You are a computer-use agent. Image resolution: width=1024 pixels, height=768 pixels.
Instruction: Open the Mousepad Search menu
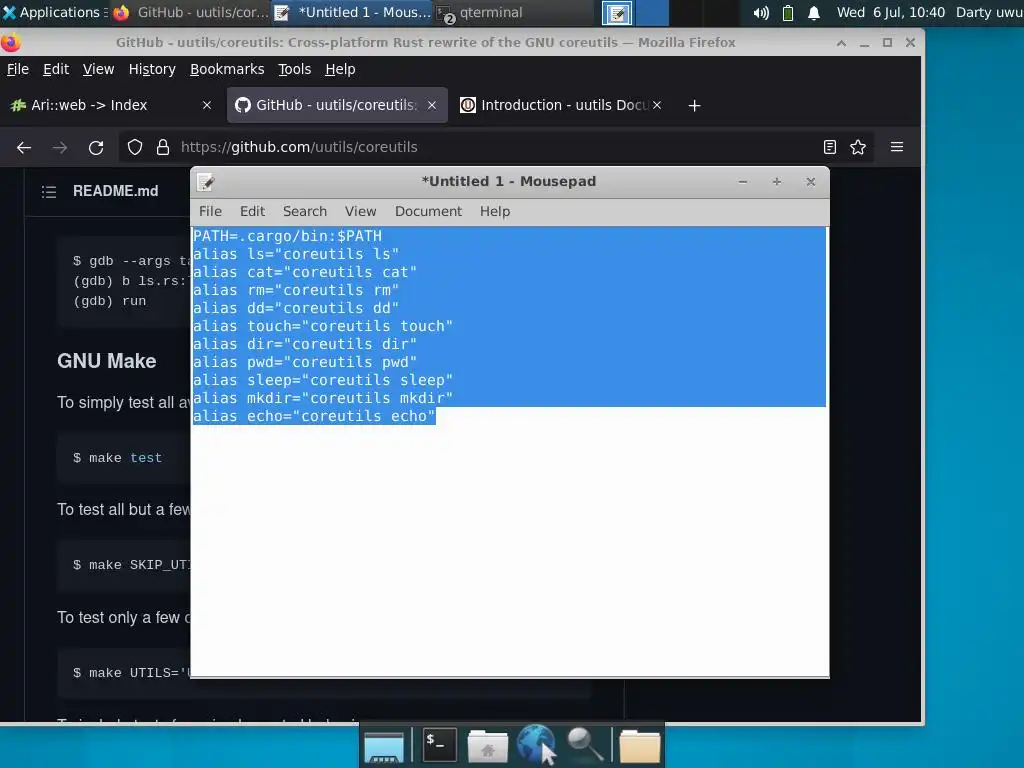[304, 211]
